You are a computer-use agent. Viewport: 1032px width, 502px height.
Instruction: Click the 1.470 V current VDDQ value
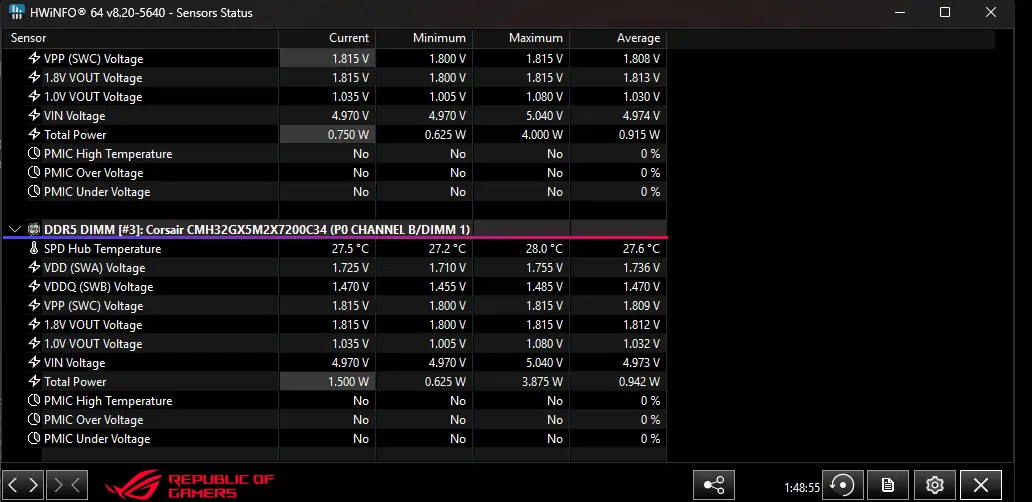[x=350, y=287]
